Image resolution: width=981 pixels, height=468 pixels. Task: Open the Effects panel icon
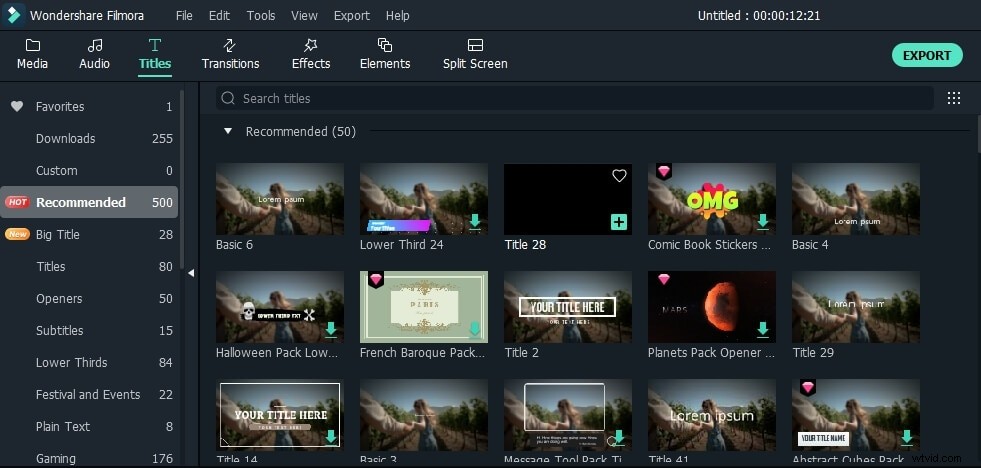(310, 46)
